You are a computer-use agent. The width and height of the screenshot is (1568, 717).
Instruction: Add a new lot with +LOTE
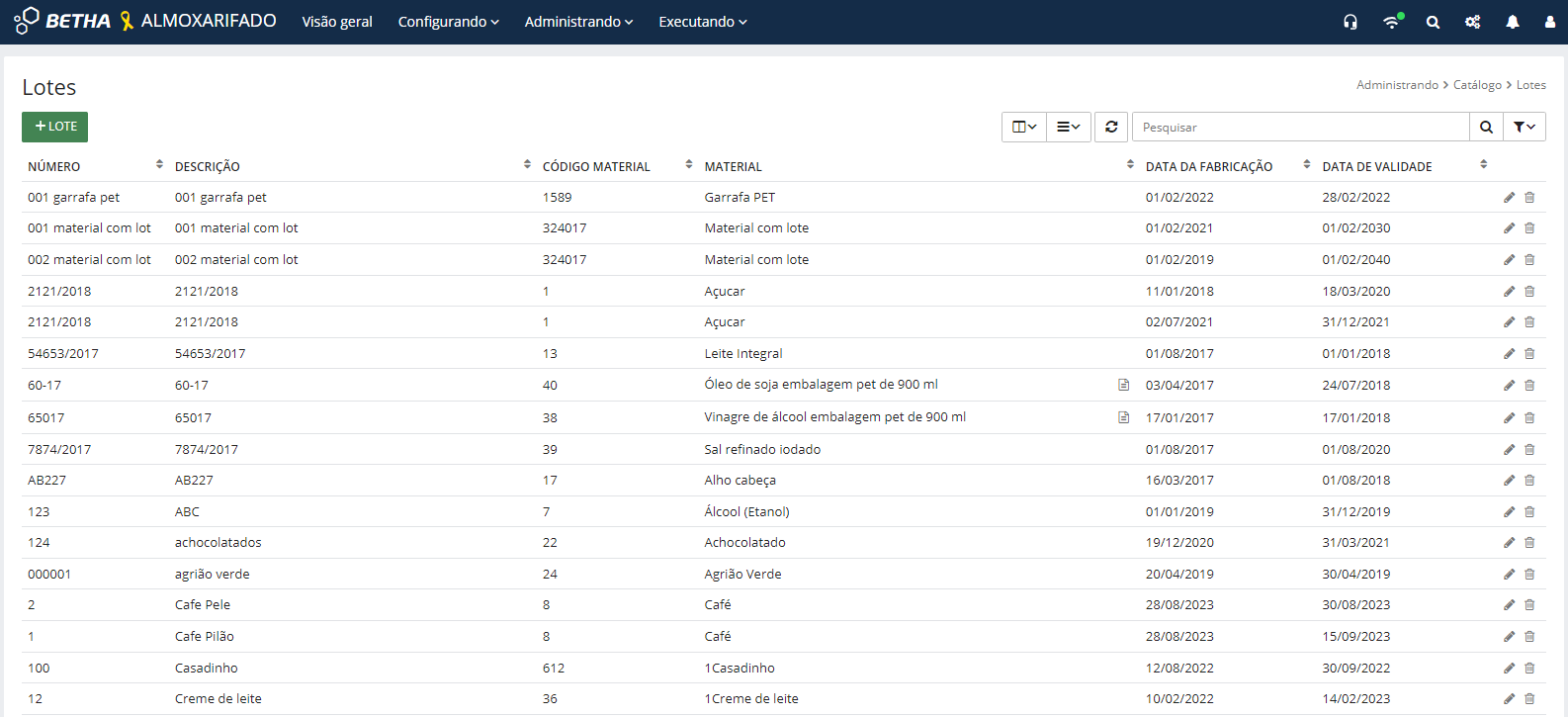click(x=55, y=127)
